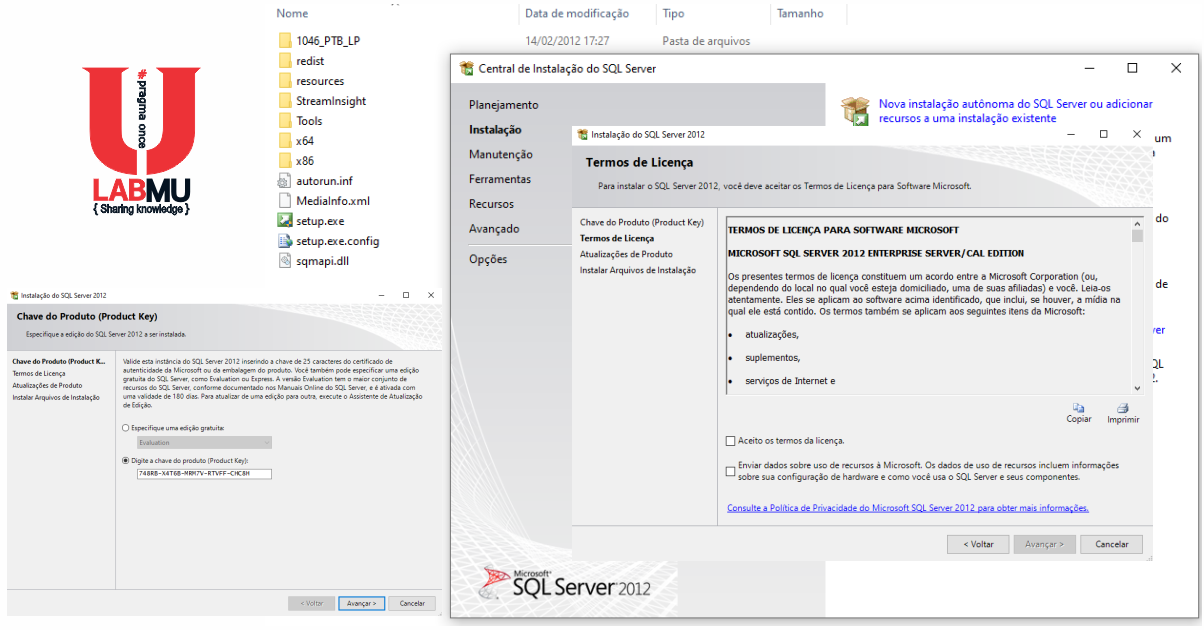Click the install box icon beside Nova instalação

click(855, 111)
